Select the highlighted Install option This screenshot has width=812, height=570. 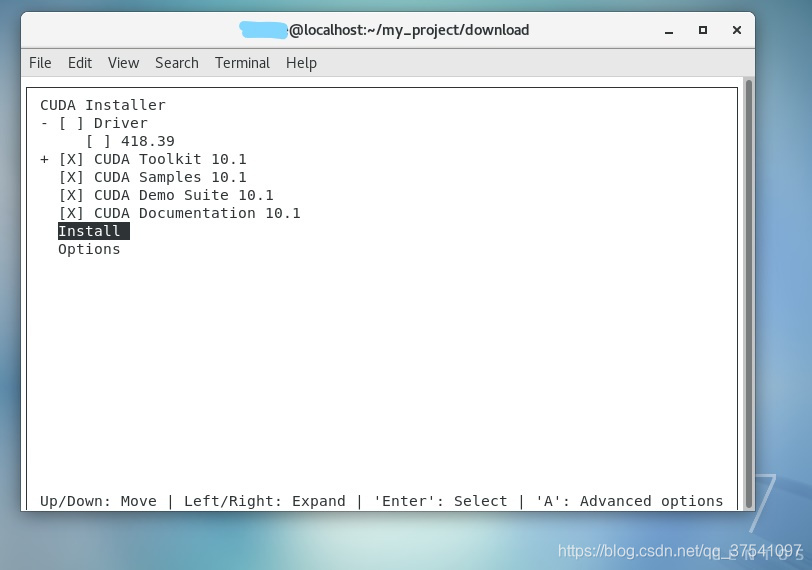(94, 231)
